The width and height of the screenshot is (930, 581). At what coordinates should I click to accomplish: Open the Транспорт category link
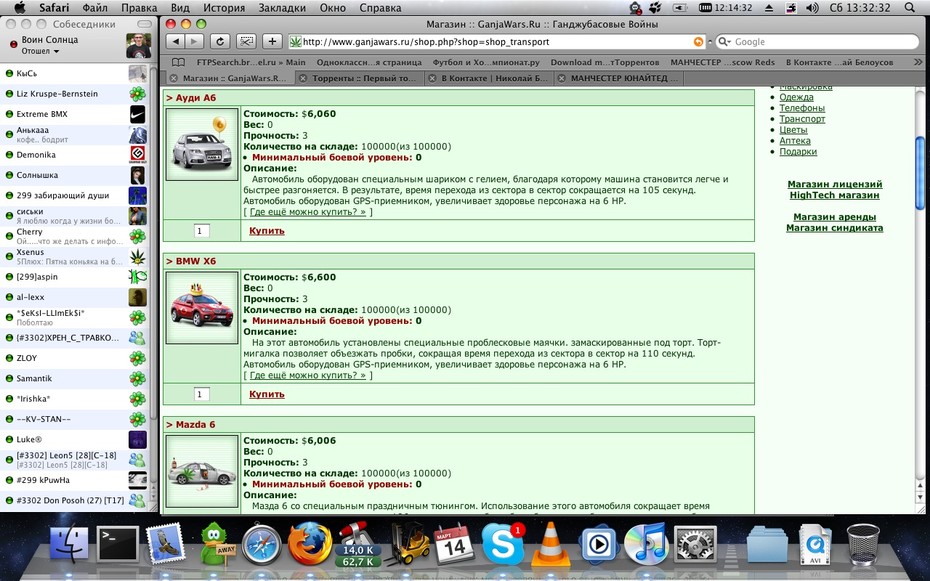[x=802, y=119]
